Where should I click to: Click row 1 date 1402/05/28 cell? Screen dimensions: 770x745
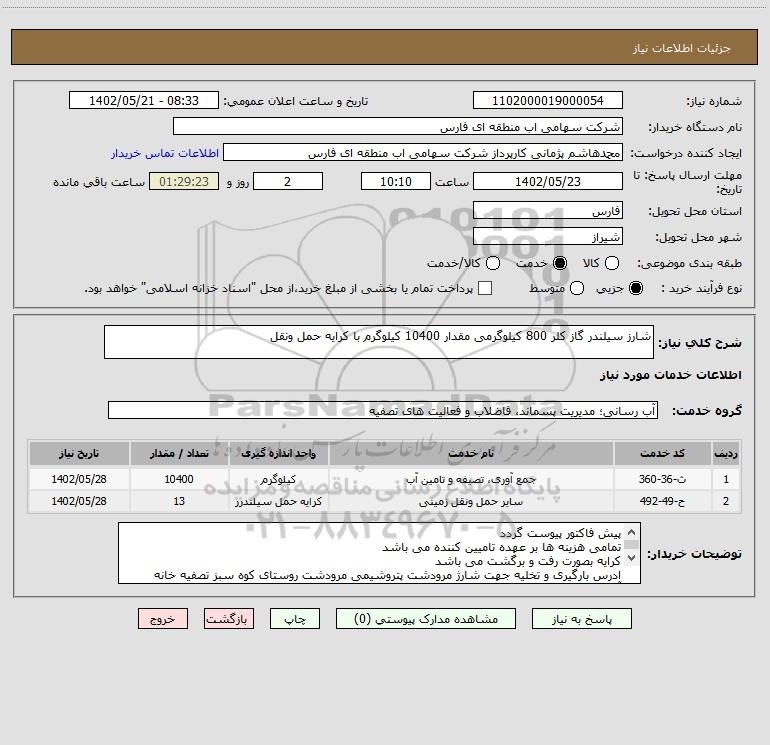pyautogui.click(x=79, y=479)
